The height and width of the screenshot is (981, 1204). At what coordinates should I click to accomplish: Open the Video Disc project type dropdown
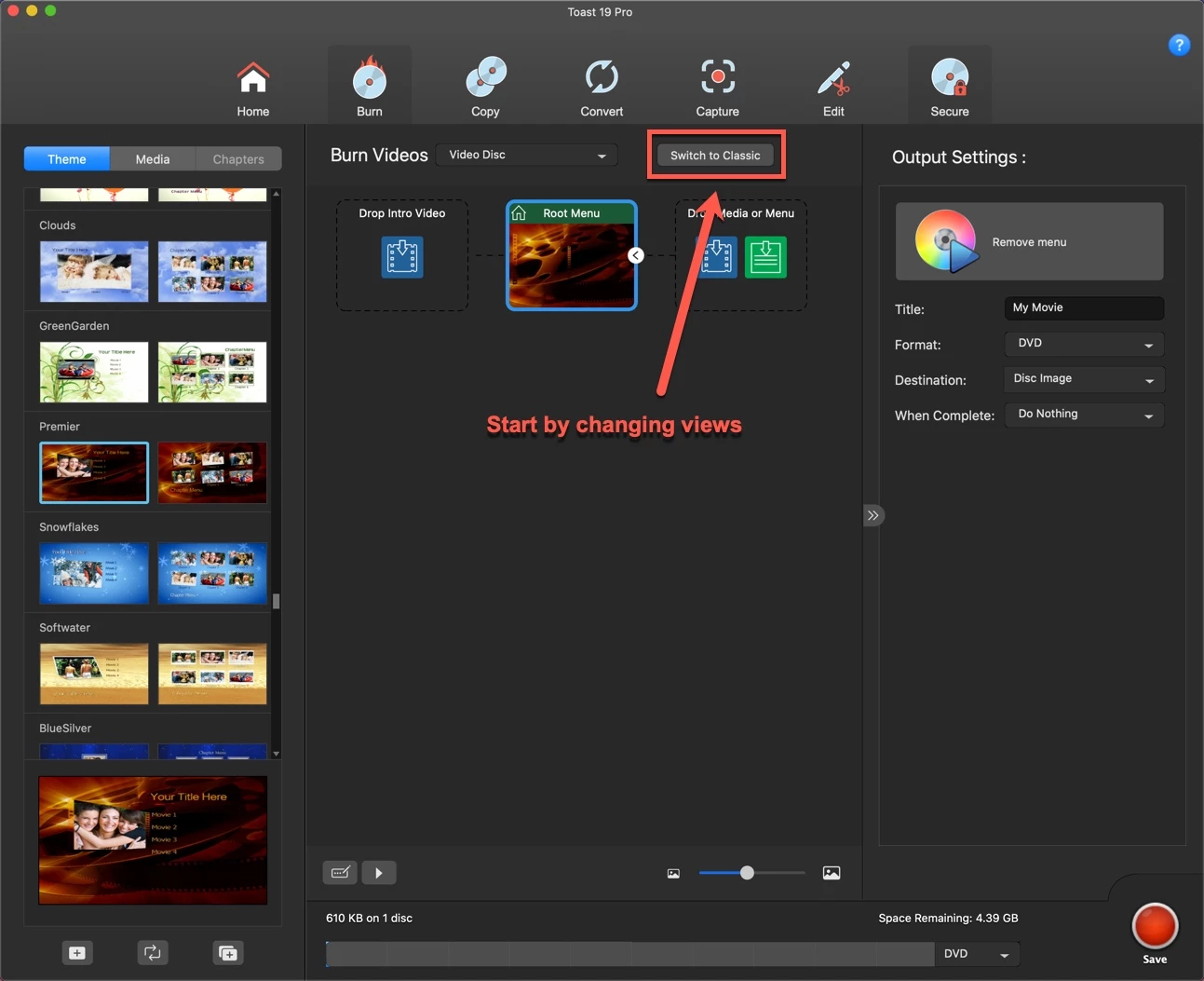pos(527,155)
